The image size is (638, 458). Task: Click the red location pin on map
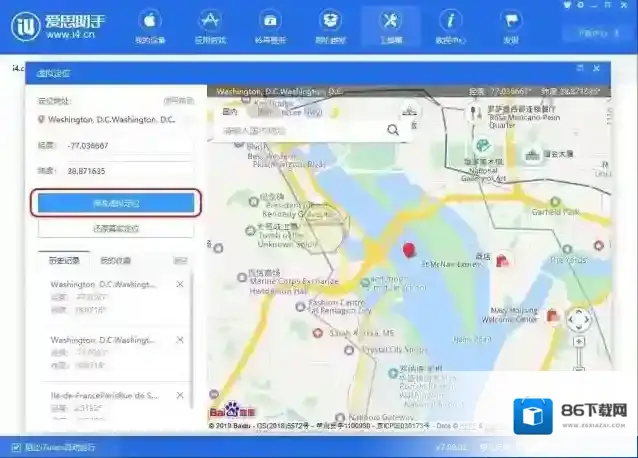point(407,250)
